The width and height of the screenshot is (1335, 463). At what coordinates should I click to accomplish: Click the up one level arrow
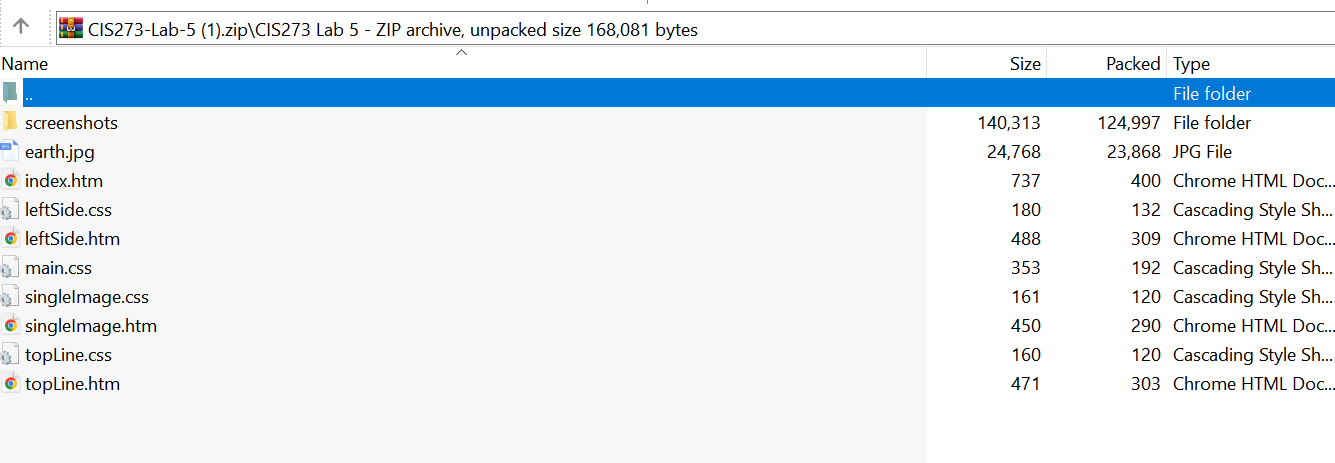[21, 27]
